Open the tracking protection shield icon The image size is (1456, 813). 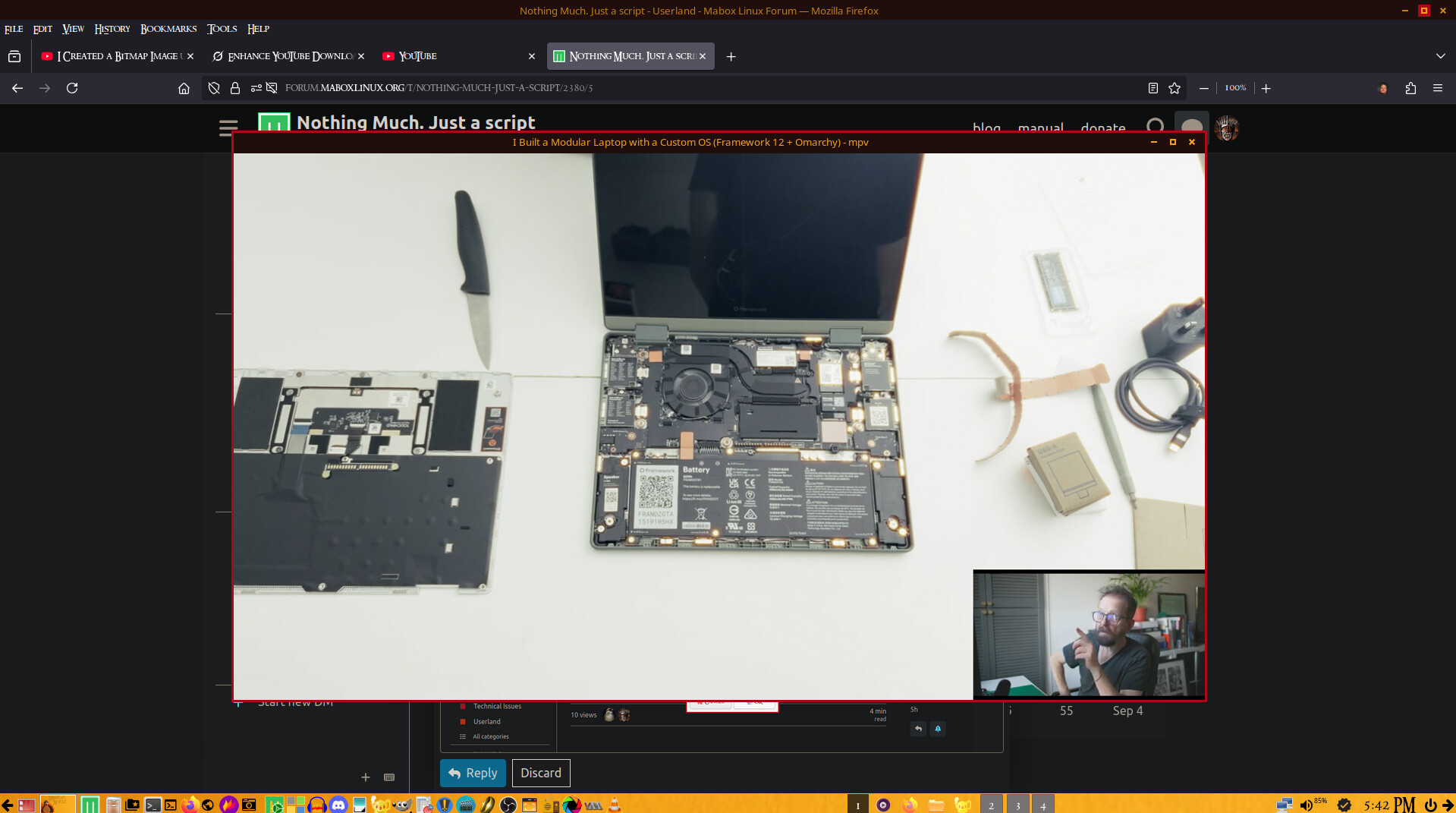(214, 88)
